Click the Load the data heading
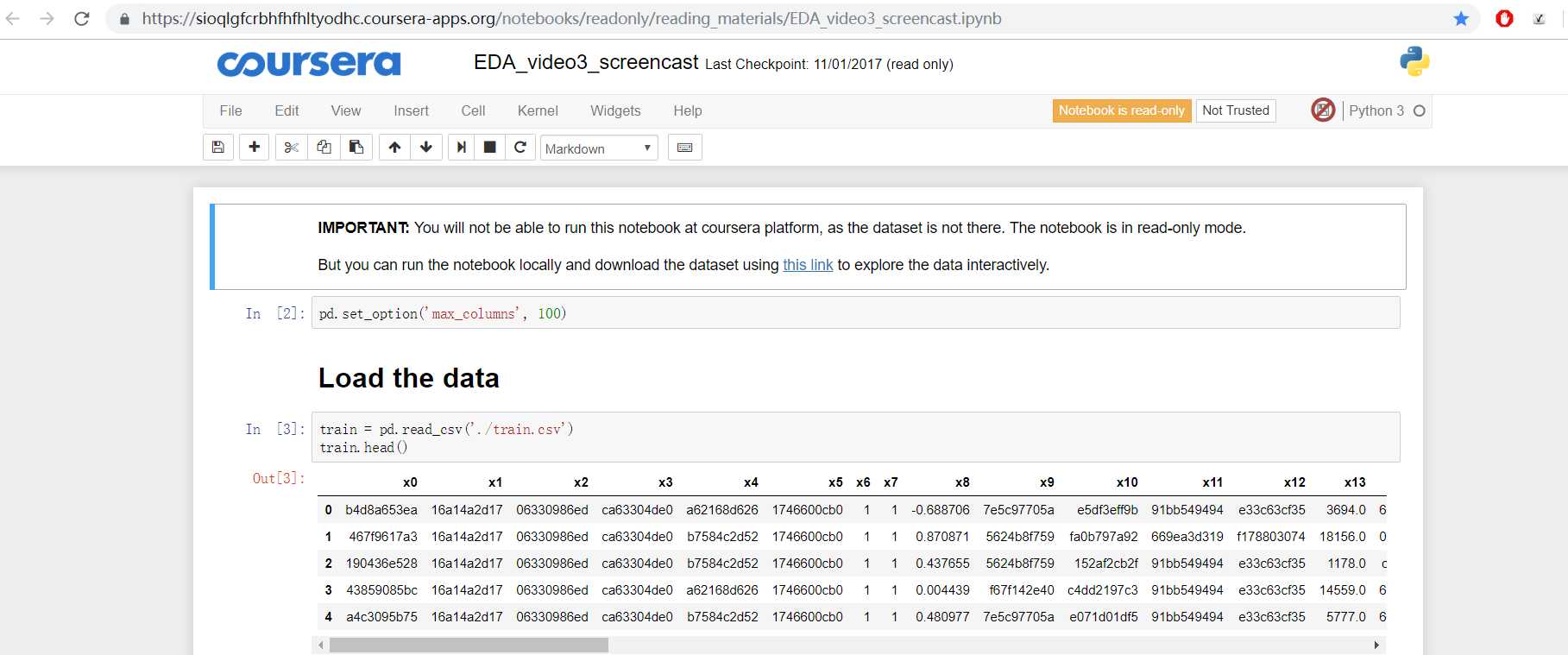The image size is (1568, 655). (409, 378)
